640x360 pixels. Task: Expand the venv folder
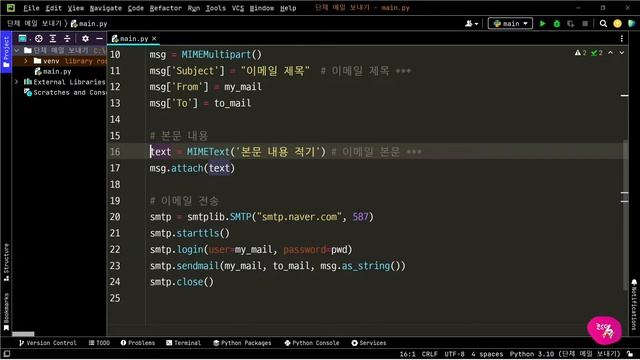point(26,61)
